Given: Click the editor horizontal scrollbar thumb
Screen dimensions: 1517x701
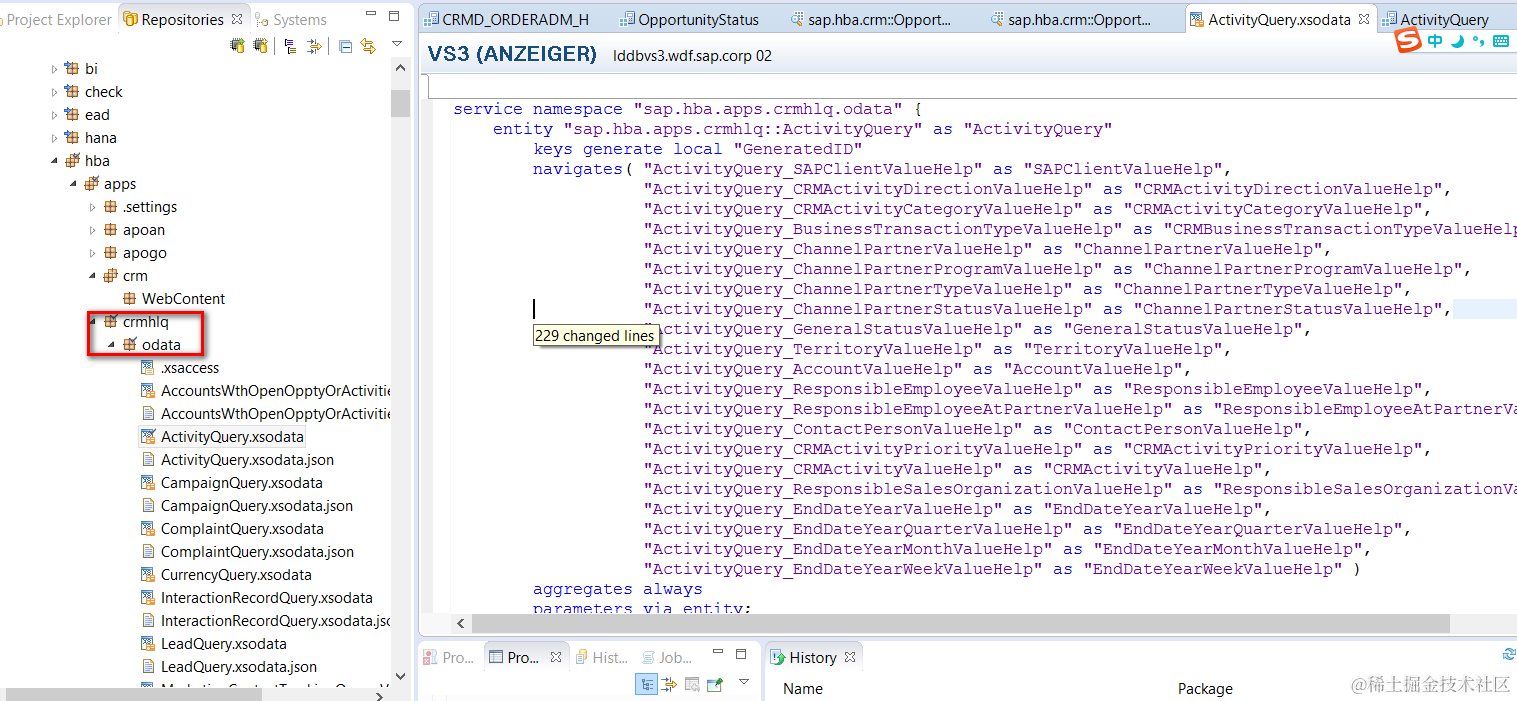Looking at the screenshot, I should (x=960, y=623).
